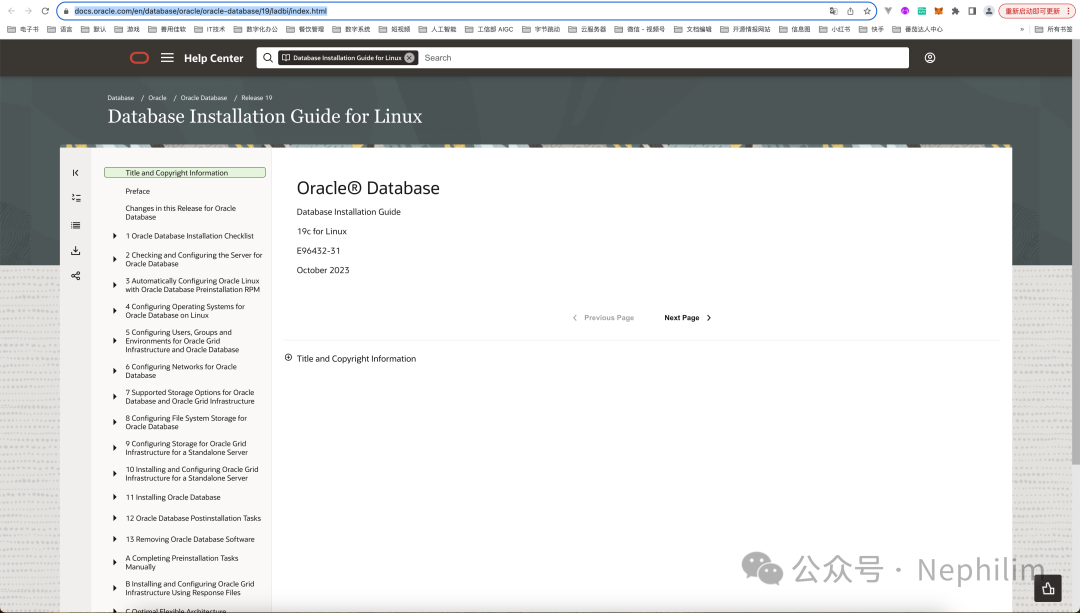Image resolution: width=1080 pixels, height=613 pixels.
Task: Open the user account icon in header
Action: pos(930,58)
